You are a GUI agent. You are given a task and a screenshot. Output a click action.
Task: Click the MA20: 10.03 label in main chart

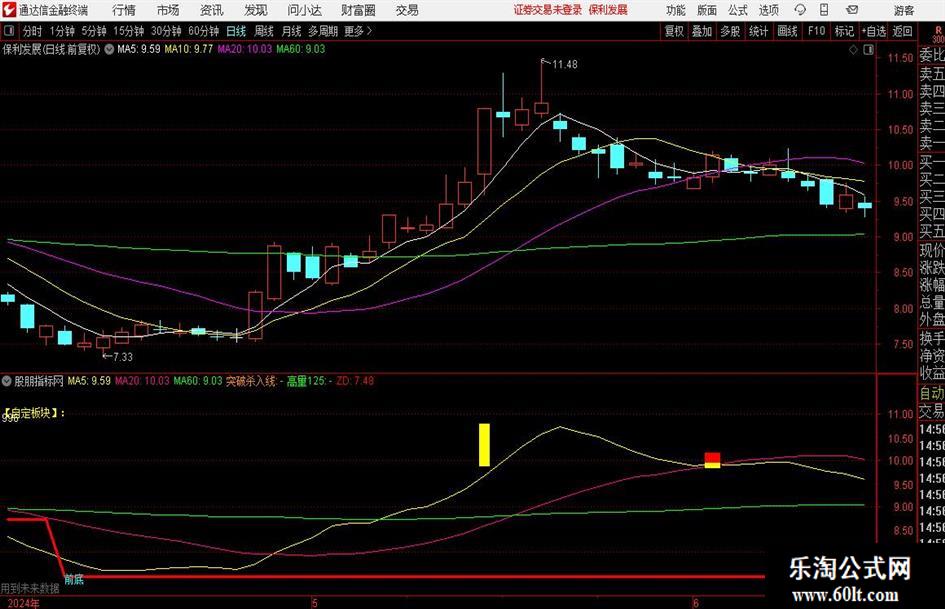click(245, 49)
